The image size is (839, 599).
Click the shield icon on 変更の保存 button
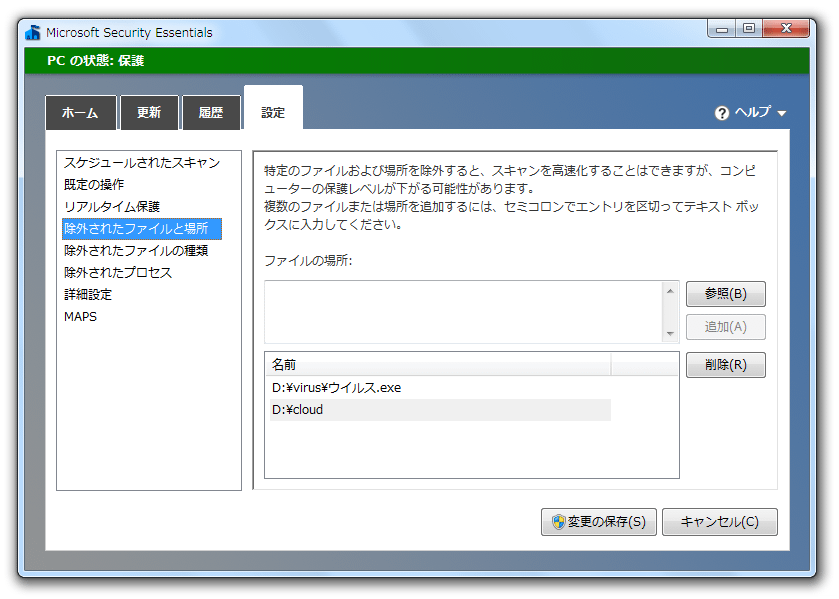559,522
